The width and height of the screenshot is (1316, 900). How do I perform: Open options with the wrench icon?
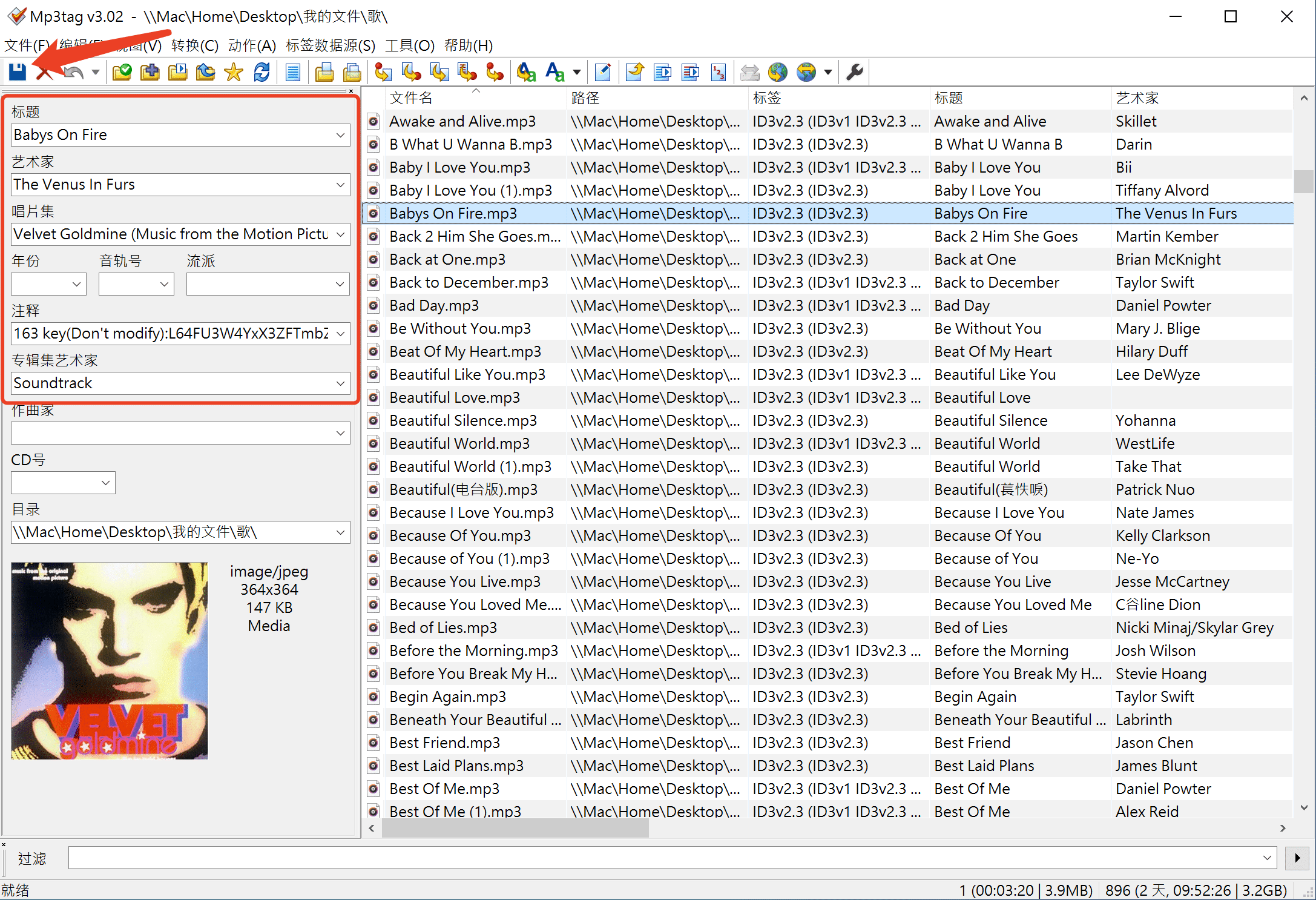coord(854,72)
